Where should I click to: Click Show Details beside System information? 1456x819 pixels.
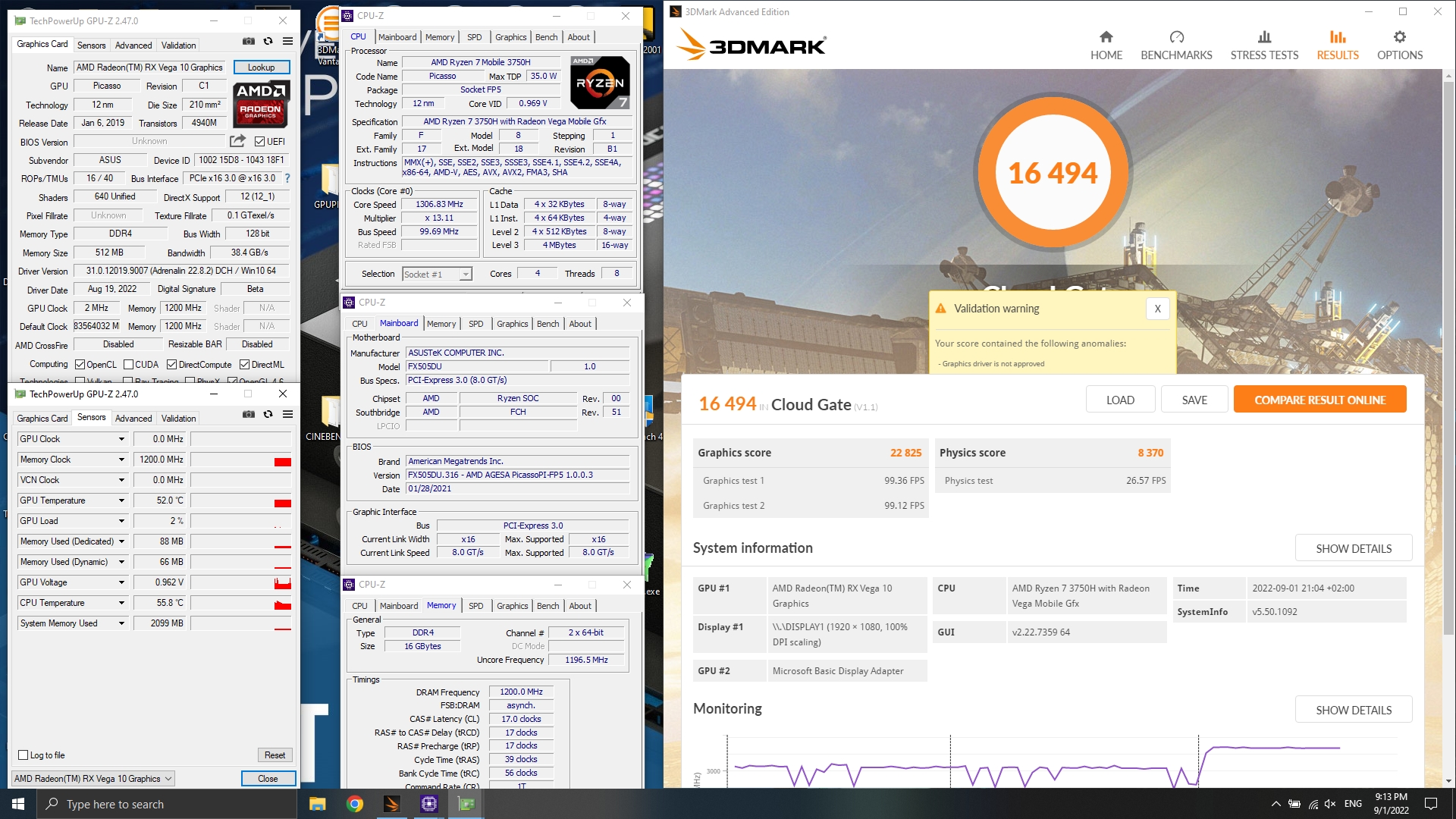tap(1354, 548)
